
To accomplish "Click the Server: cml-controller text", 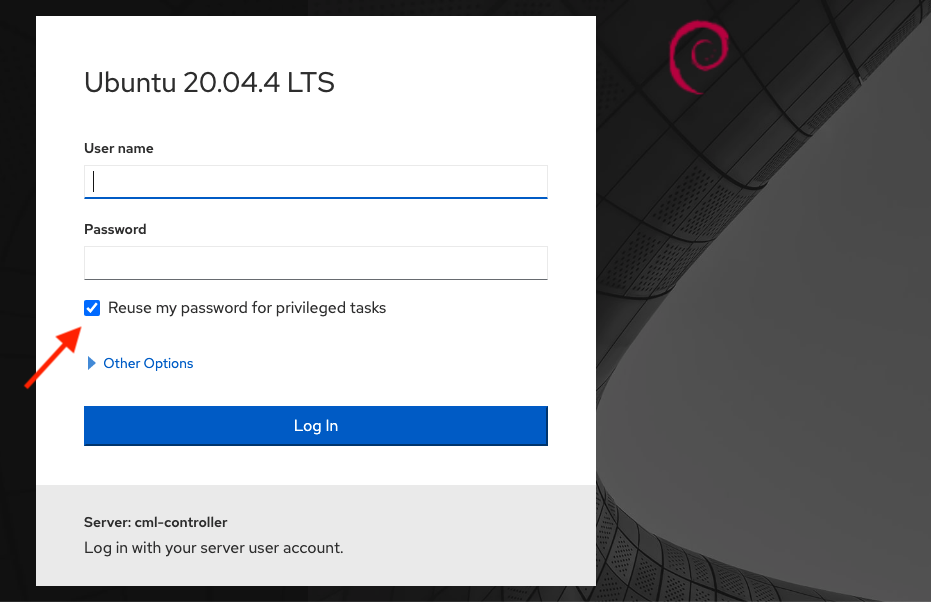I will [155, 522].
